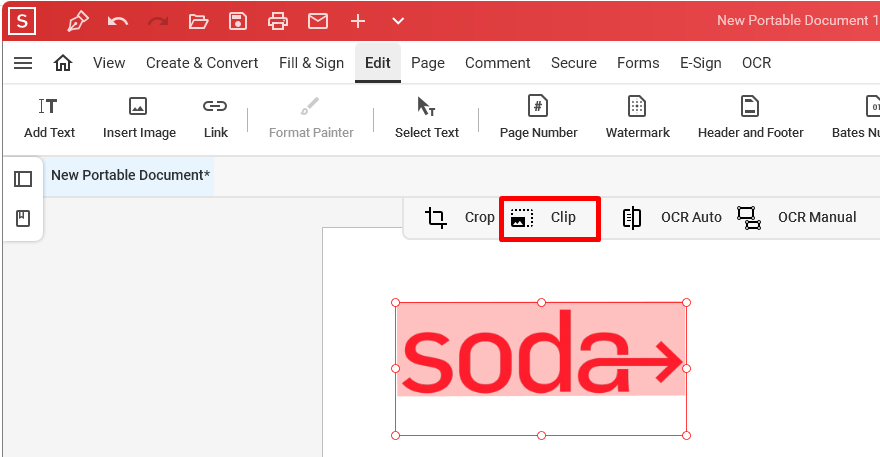Click the Format Painter tool
The image size is (880, 457).
click(x=311, y=118)
